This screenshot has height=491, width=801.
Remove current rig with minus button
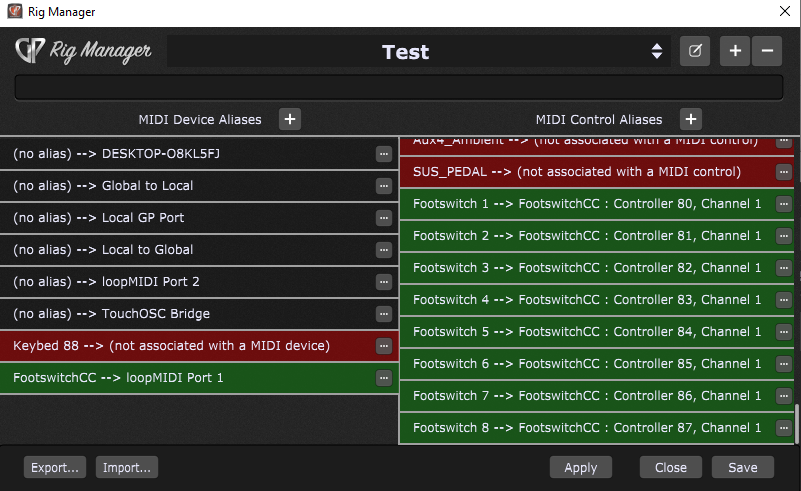point(767,51)
